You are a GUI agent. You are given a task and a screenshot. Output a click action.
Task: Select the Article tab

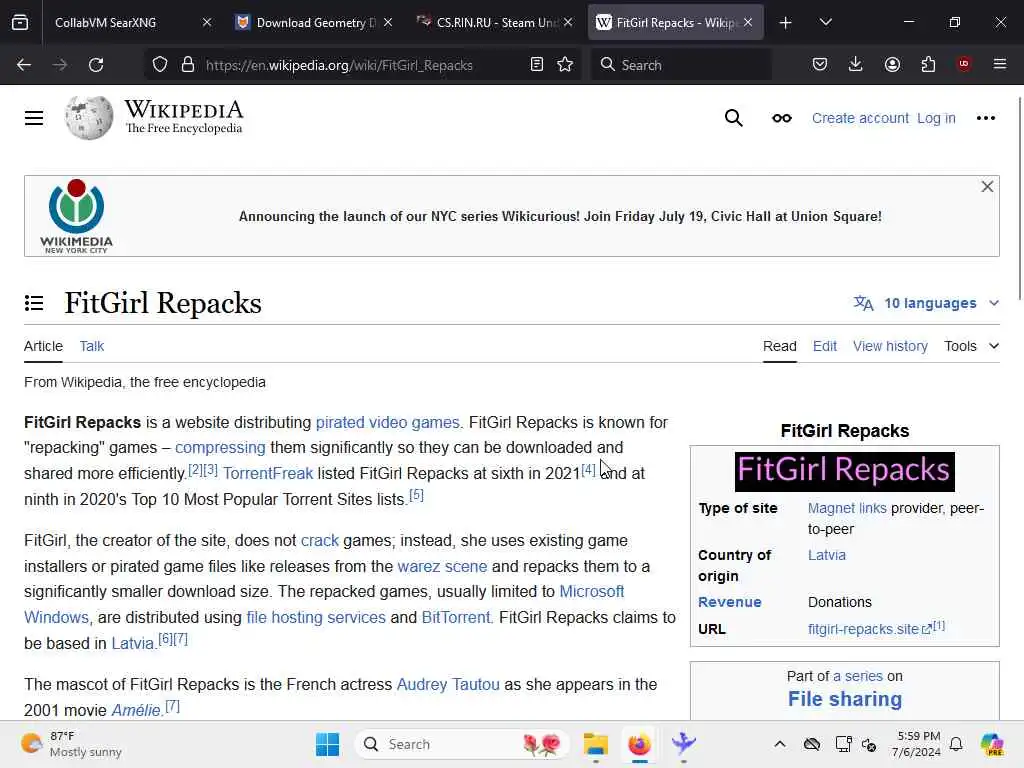[43, 346]
